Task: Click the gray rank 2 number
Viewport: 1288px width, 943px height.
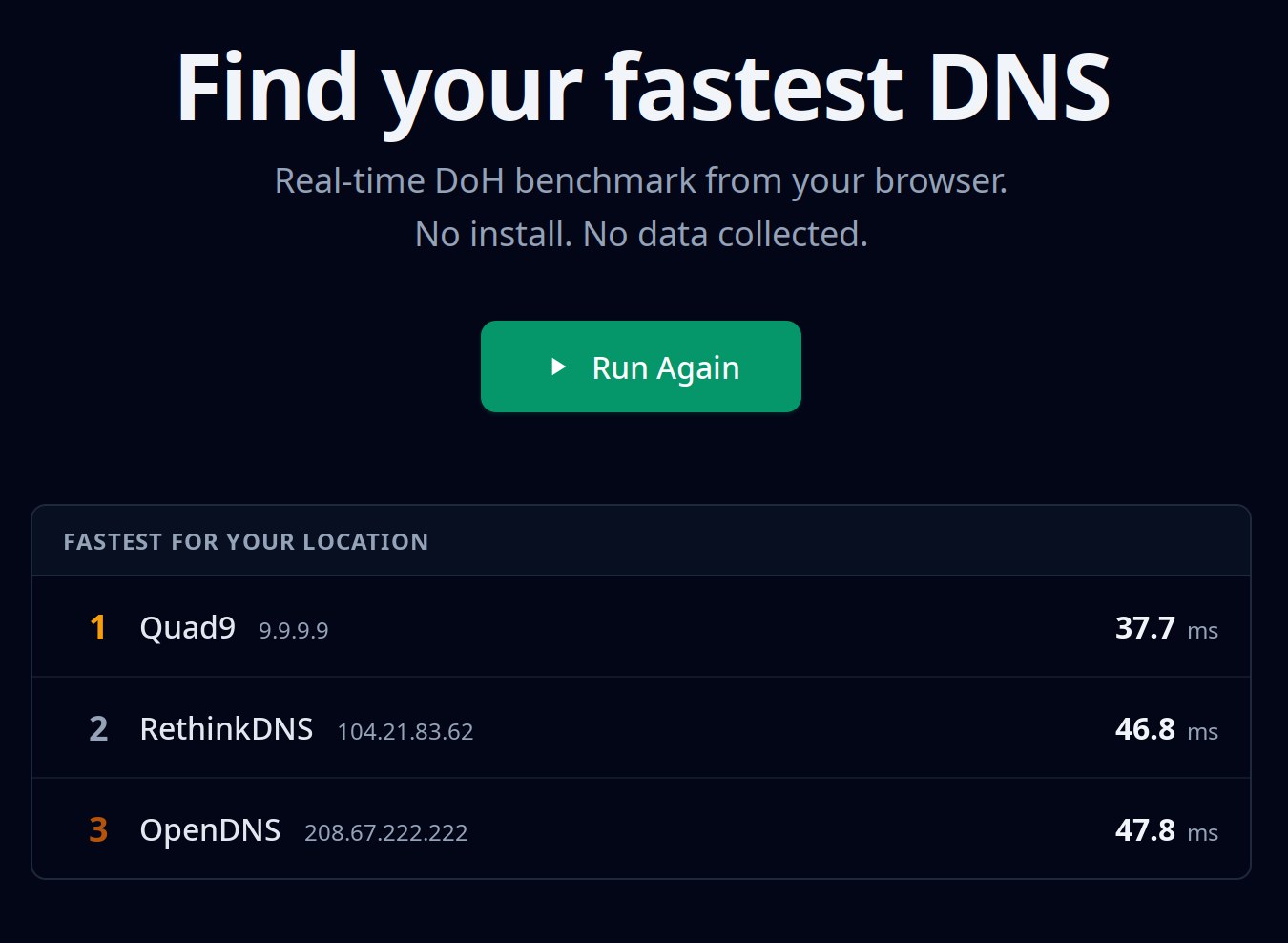Action: (98, 729)
